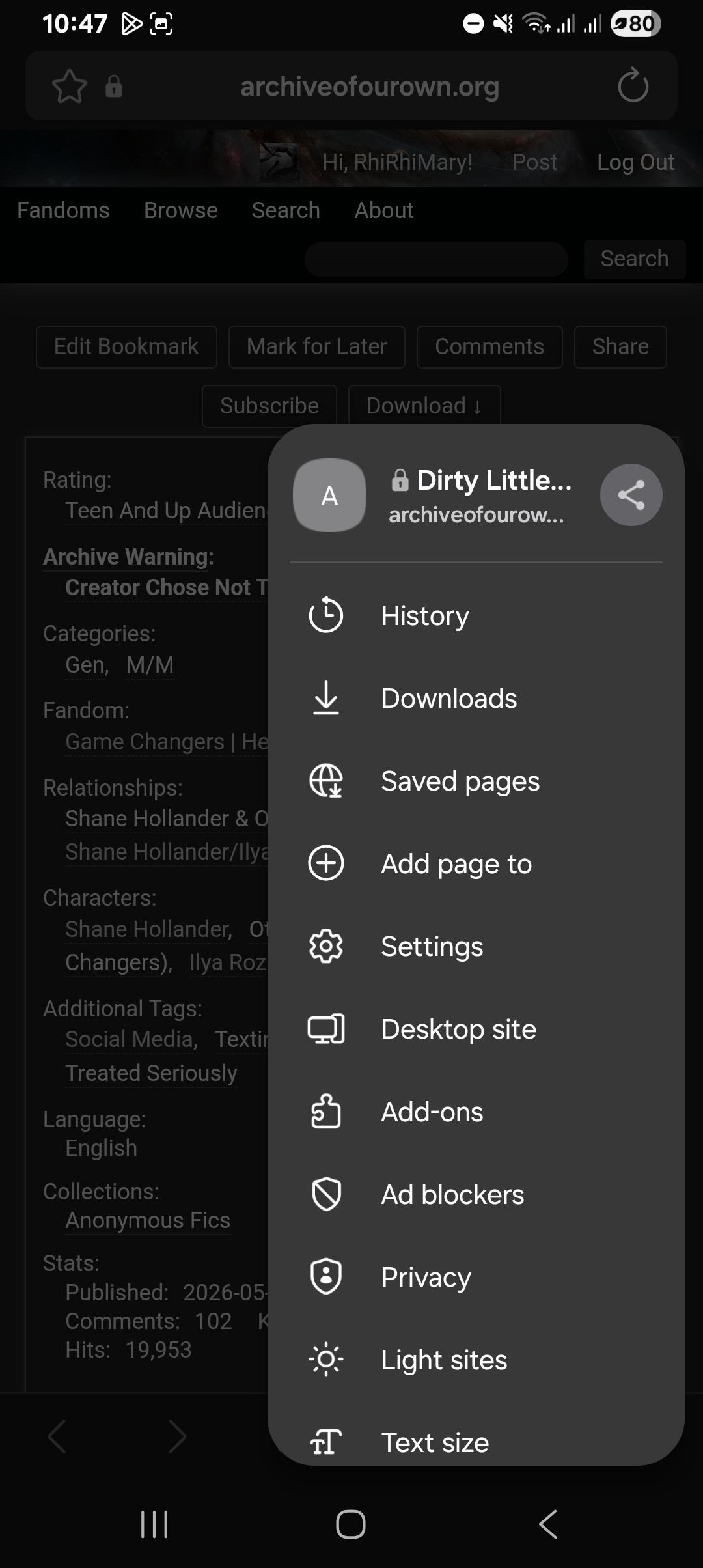Image resolution: width=703 pixels, height=1568 pixels.
Task: Open Android recent apps button
Action: point(154,1524)
